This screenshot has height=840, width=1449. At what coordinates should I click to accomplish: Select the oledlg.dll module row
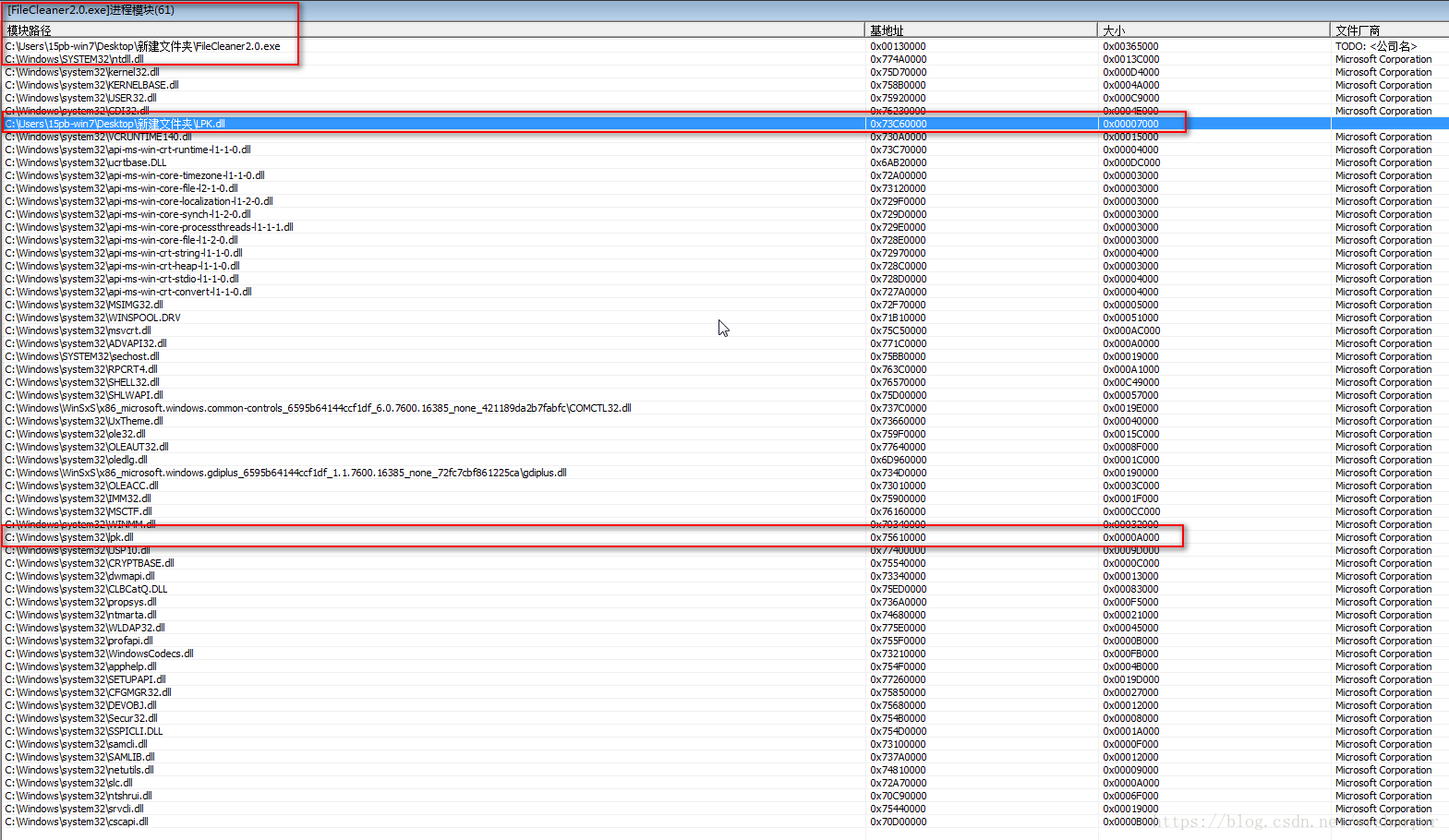click(x=724, y=460)
